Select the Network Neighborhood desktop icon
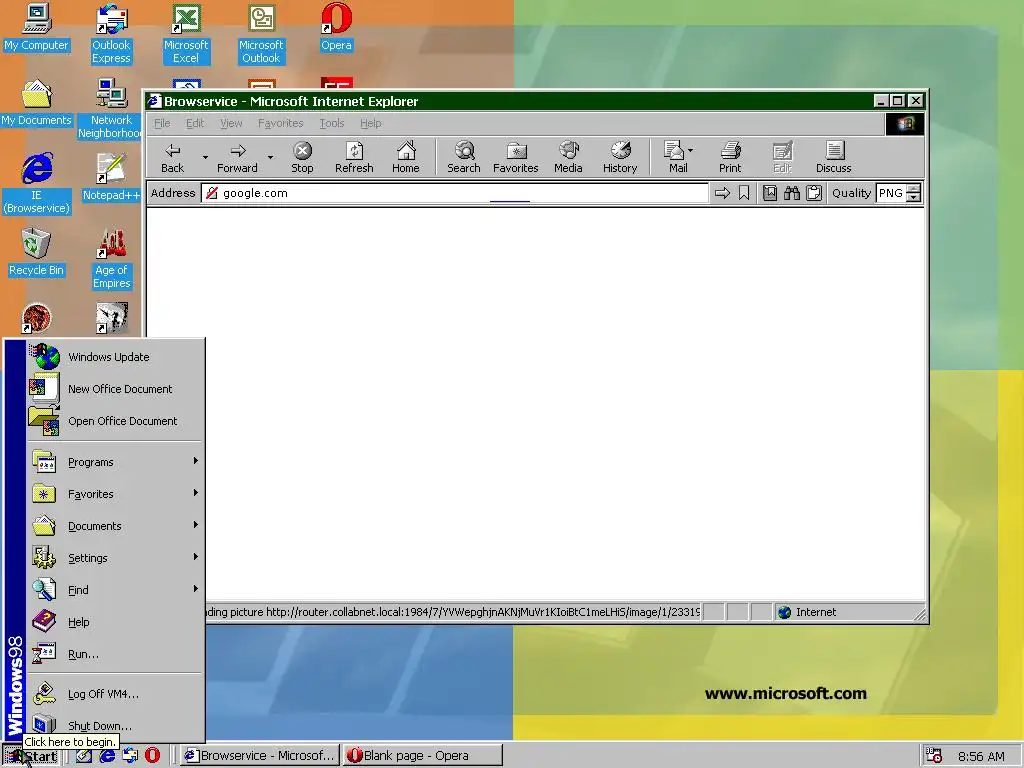 click(x=111, y=108)
